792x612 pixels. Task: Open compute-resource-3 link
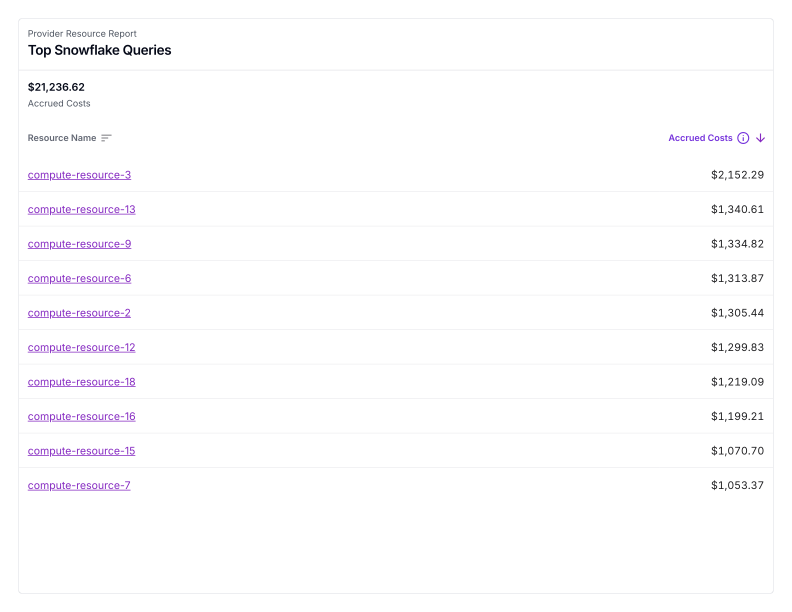tap(79, 175)
